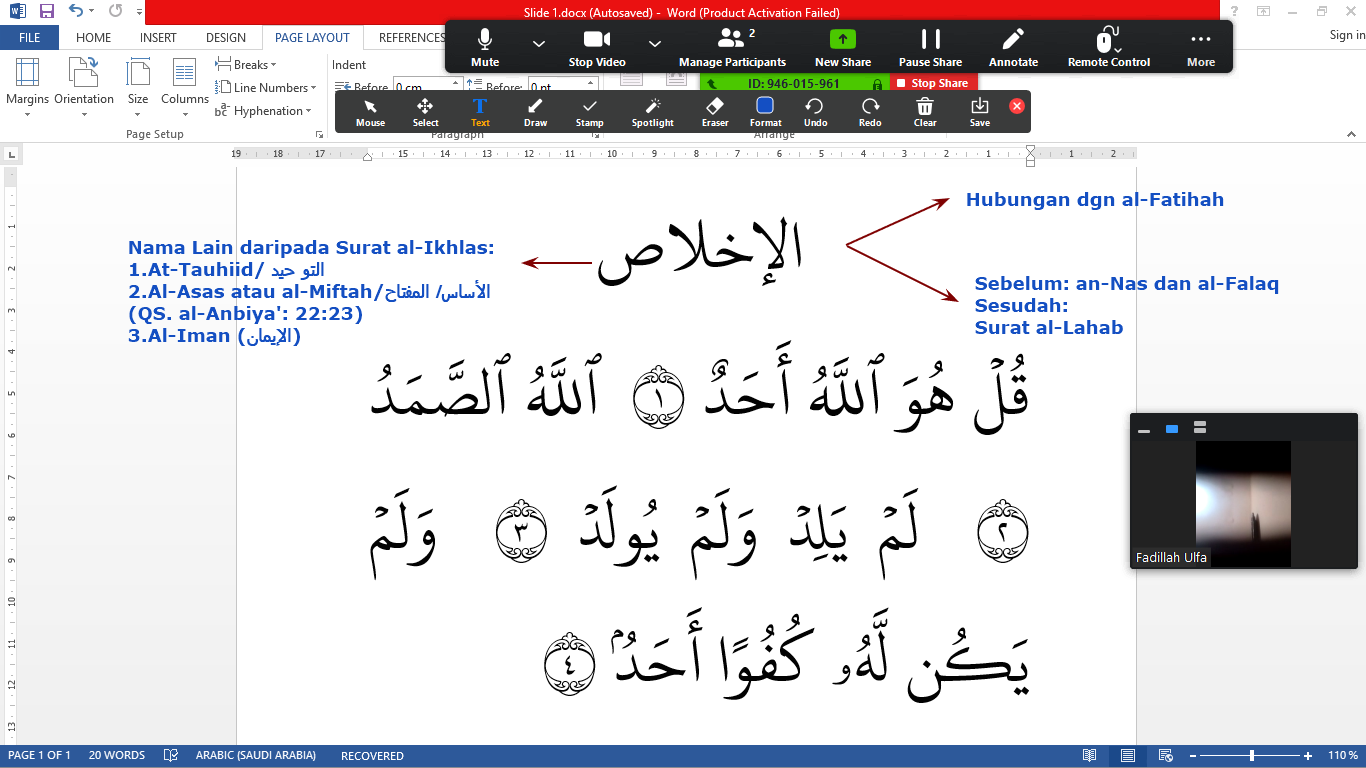Expand the Hyphenation dropdown

click(x=264, y=111)
